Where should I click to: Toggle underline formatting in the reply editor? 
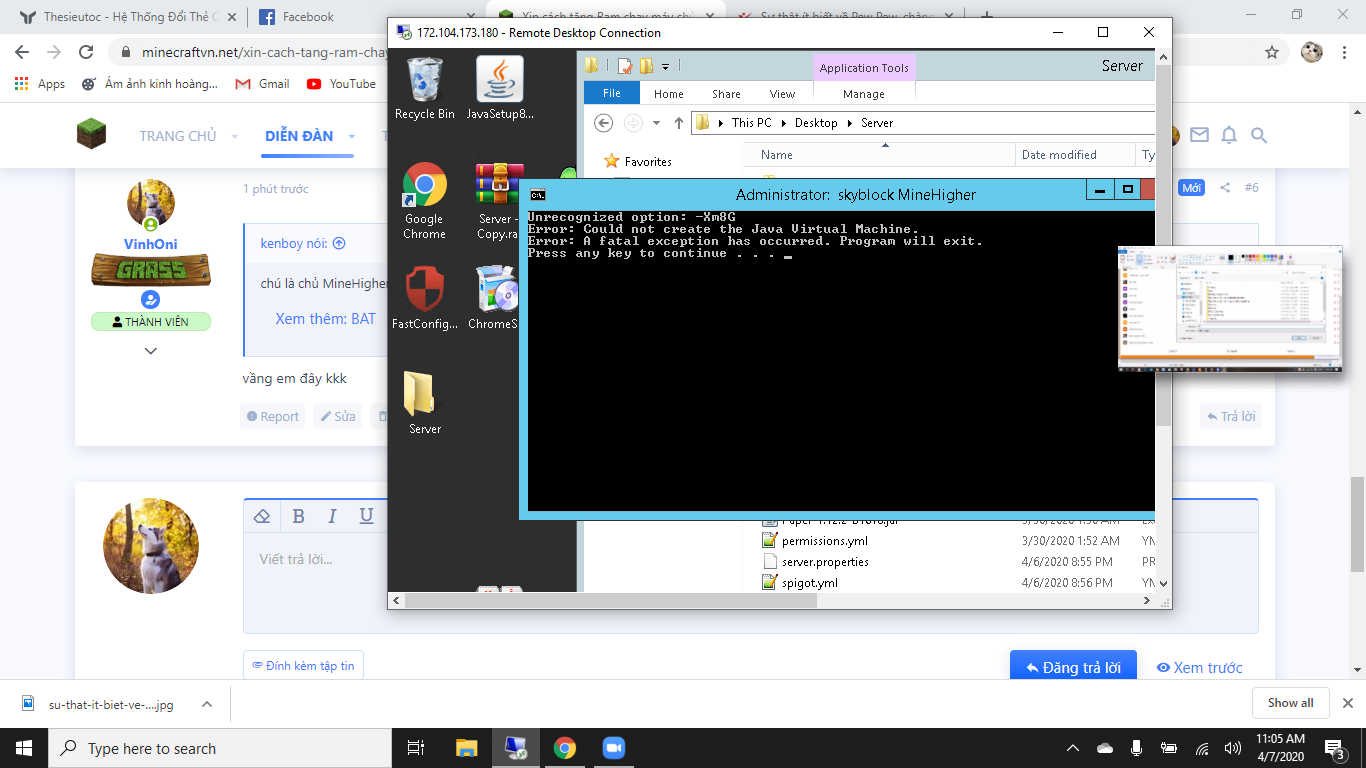[366, 516]
